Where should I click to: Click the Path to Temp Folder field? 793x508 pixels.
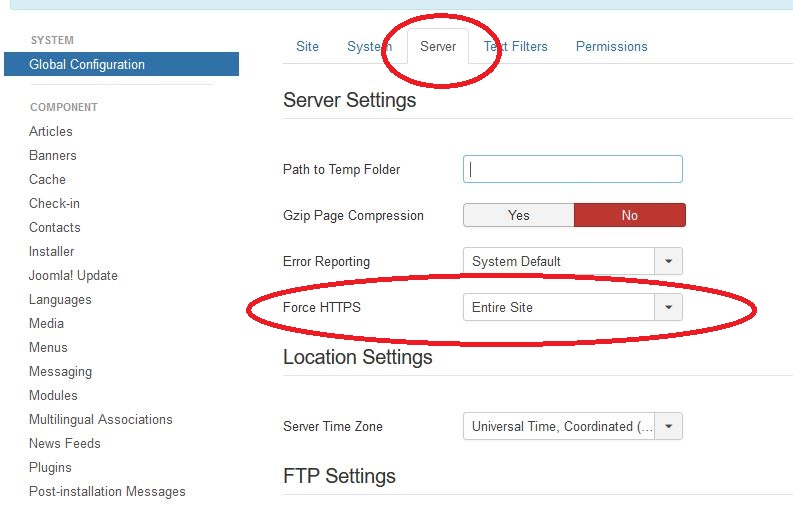tap(572, 169)
